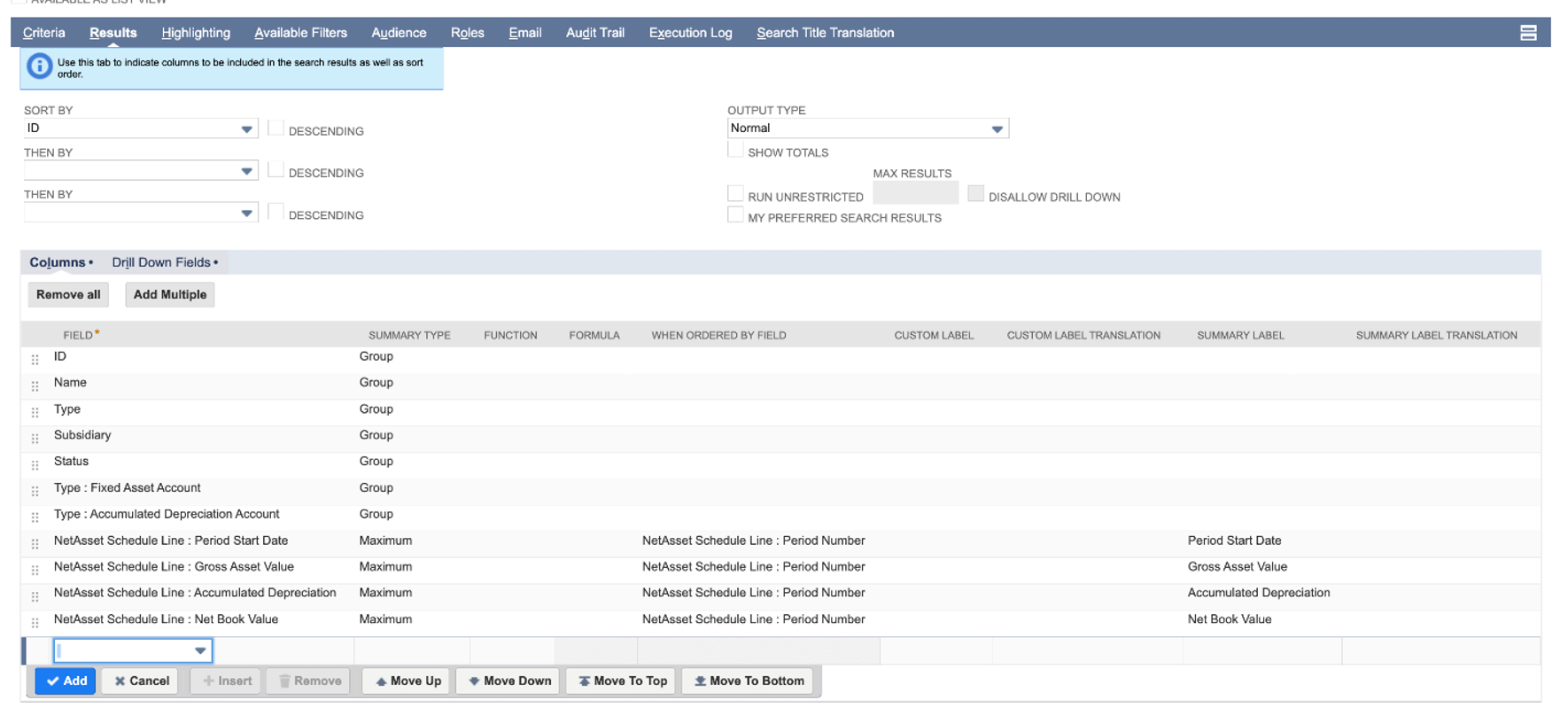The image size is (1568, 708).
Task: Click the drag handle for the Subsidiary row
Action: coord(35,439)
